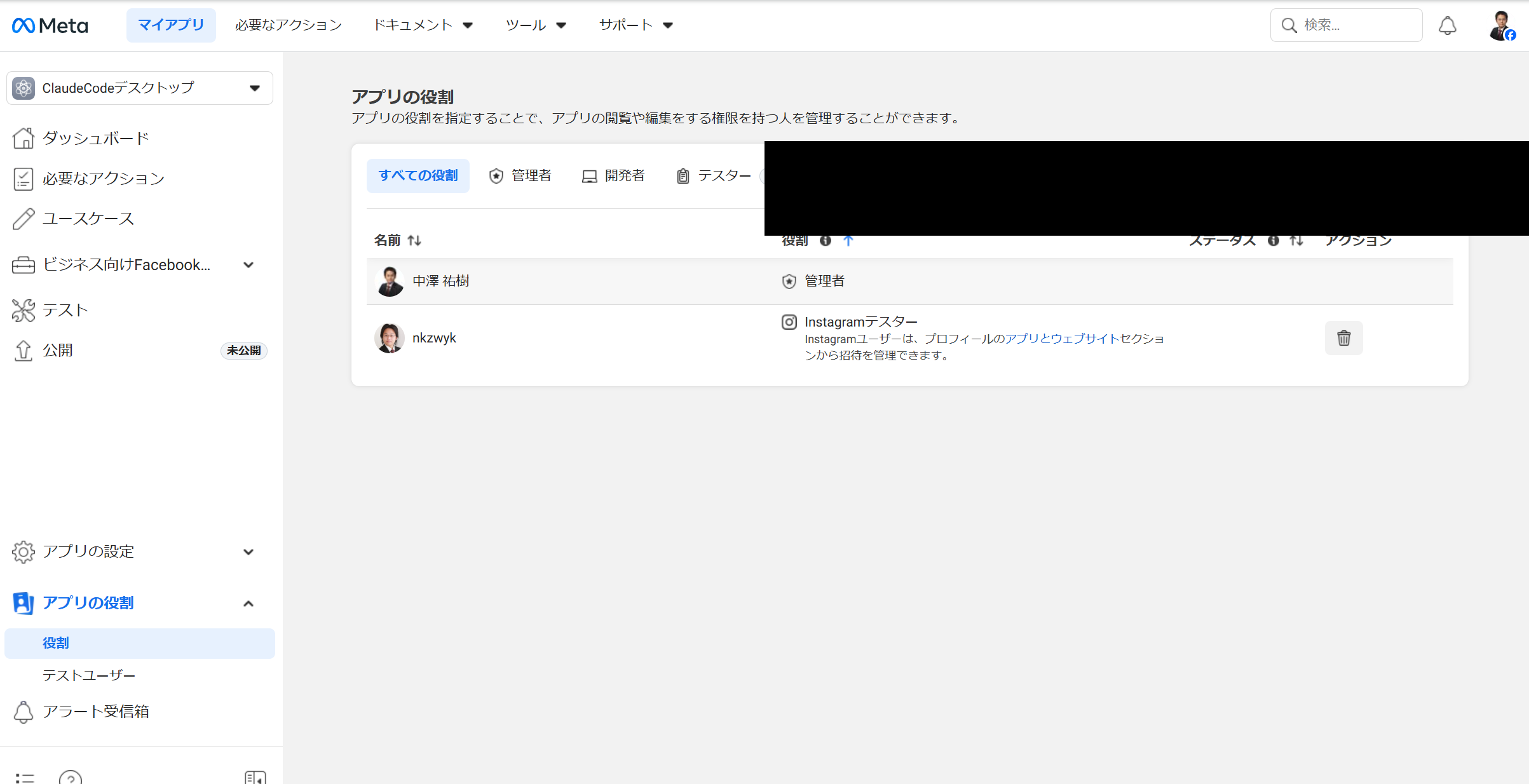The image size is (1529, 784).
Task: Click the nkzwyk name text
Action: (434, 338)
